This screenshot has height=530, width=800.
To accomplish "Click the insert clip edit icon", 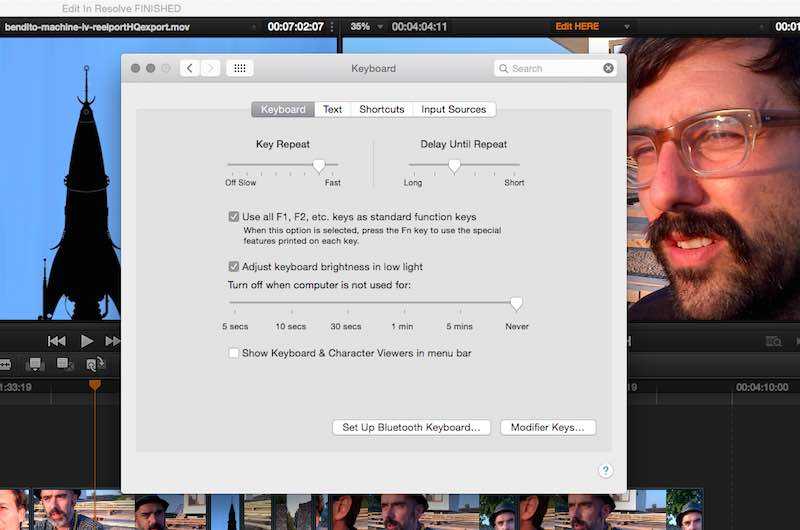I will tap(35, 364).
